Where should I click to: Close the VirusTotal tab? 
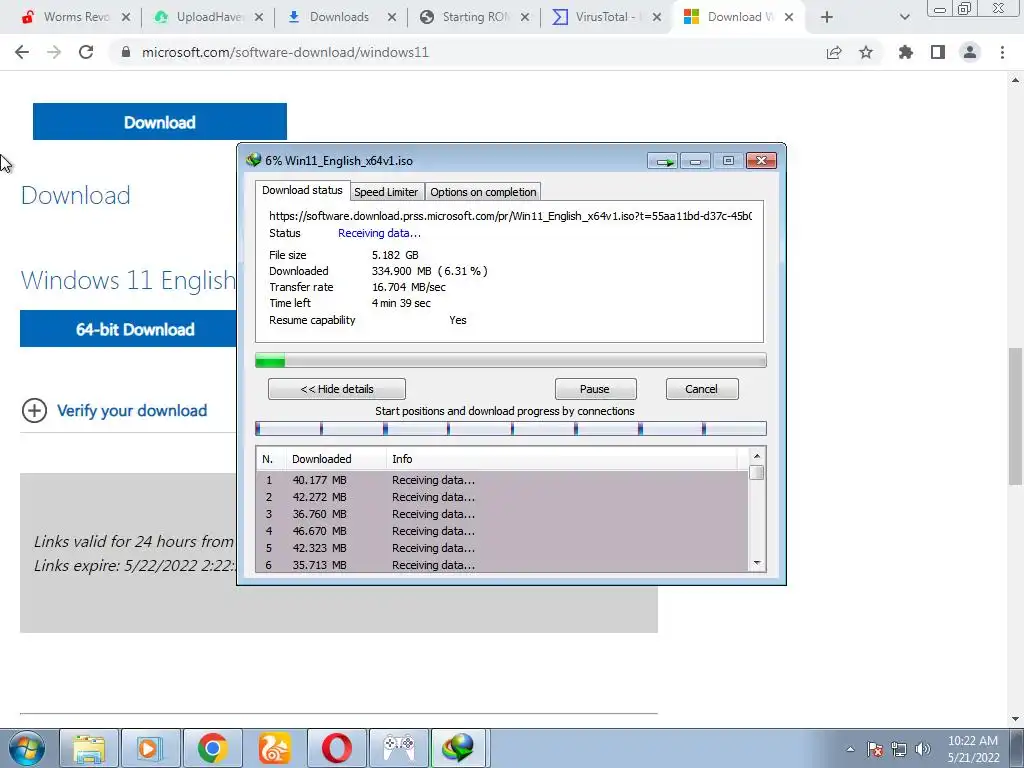(658, 17)
